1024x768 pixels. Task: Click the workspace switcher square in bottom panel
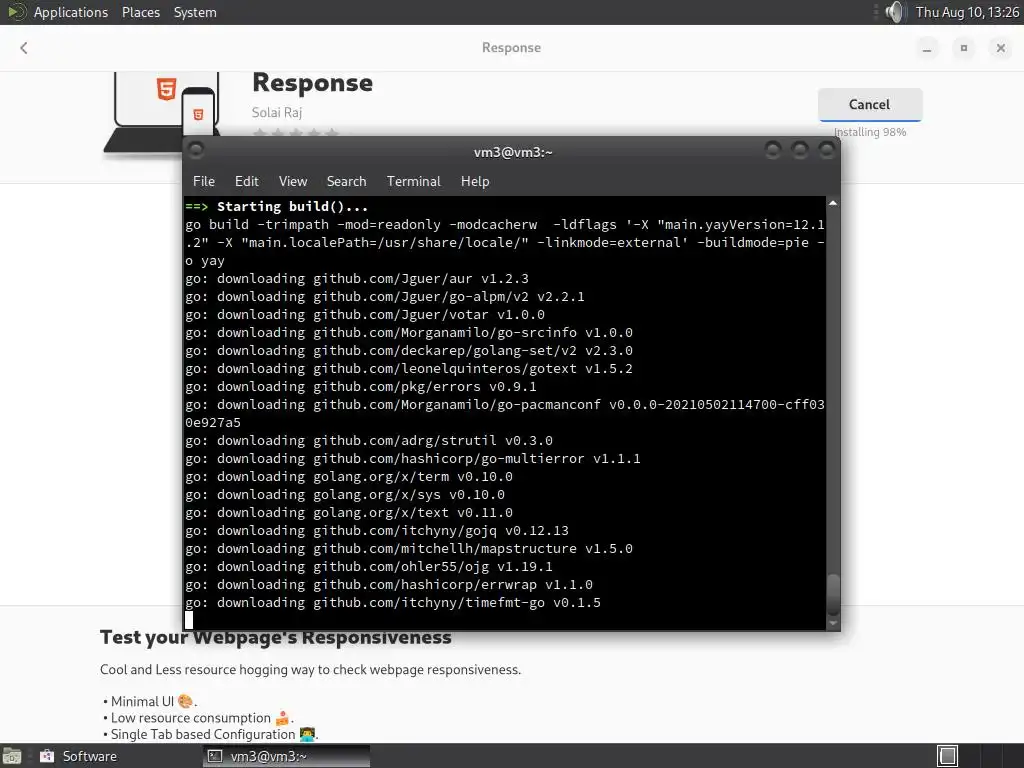(x=948, y=756)
